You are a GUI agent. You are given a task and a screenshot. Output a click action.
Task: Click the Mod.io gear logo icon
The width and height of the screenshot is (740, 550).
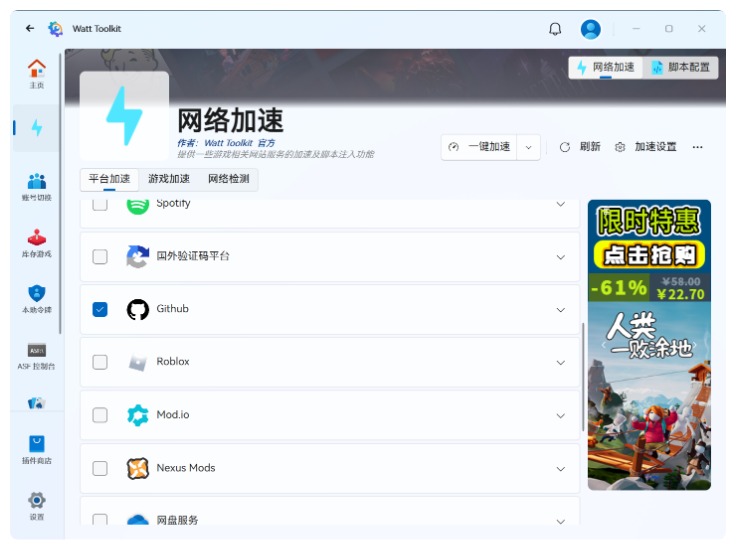[138, 415]
